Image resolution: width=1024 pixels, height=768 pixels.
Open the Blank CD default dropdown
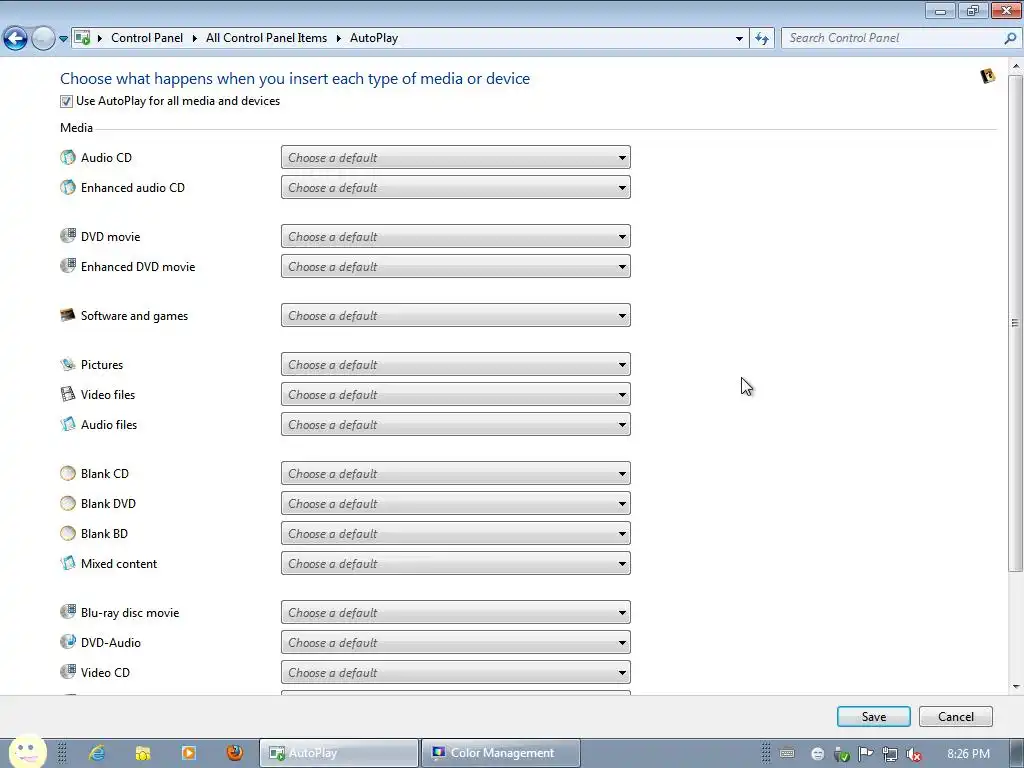(x=456, y=473)
